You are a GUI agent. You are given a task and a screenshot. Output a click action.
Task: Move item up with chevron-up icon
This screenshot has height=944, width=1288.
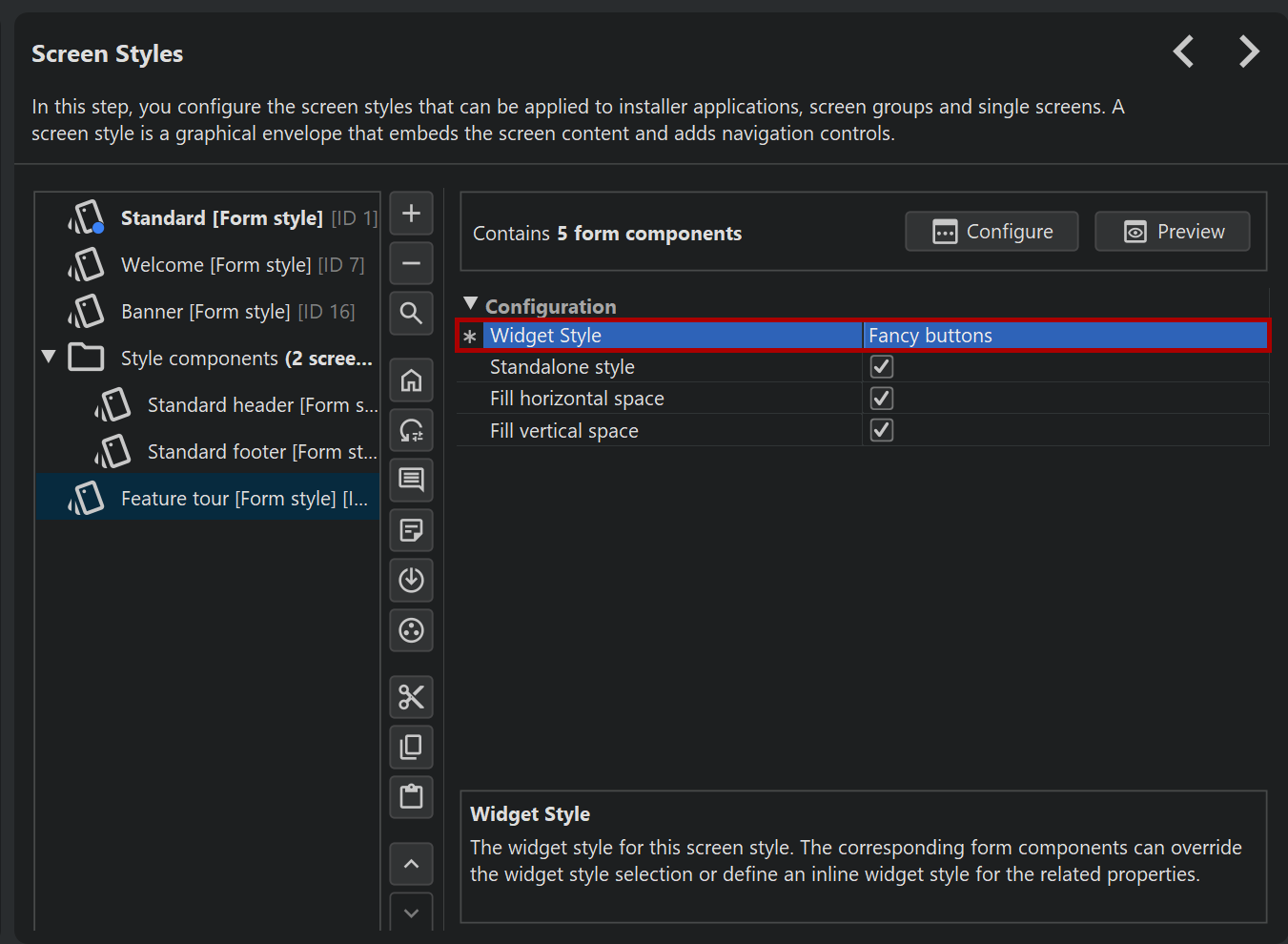[x=411, y=864]
